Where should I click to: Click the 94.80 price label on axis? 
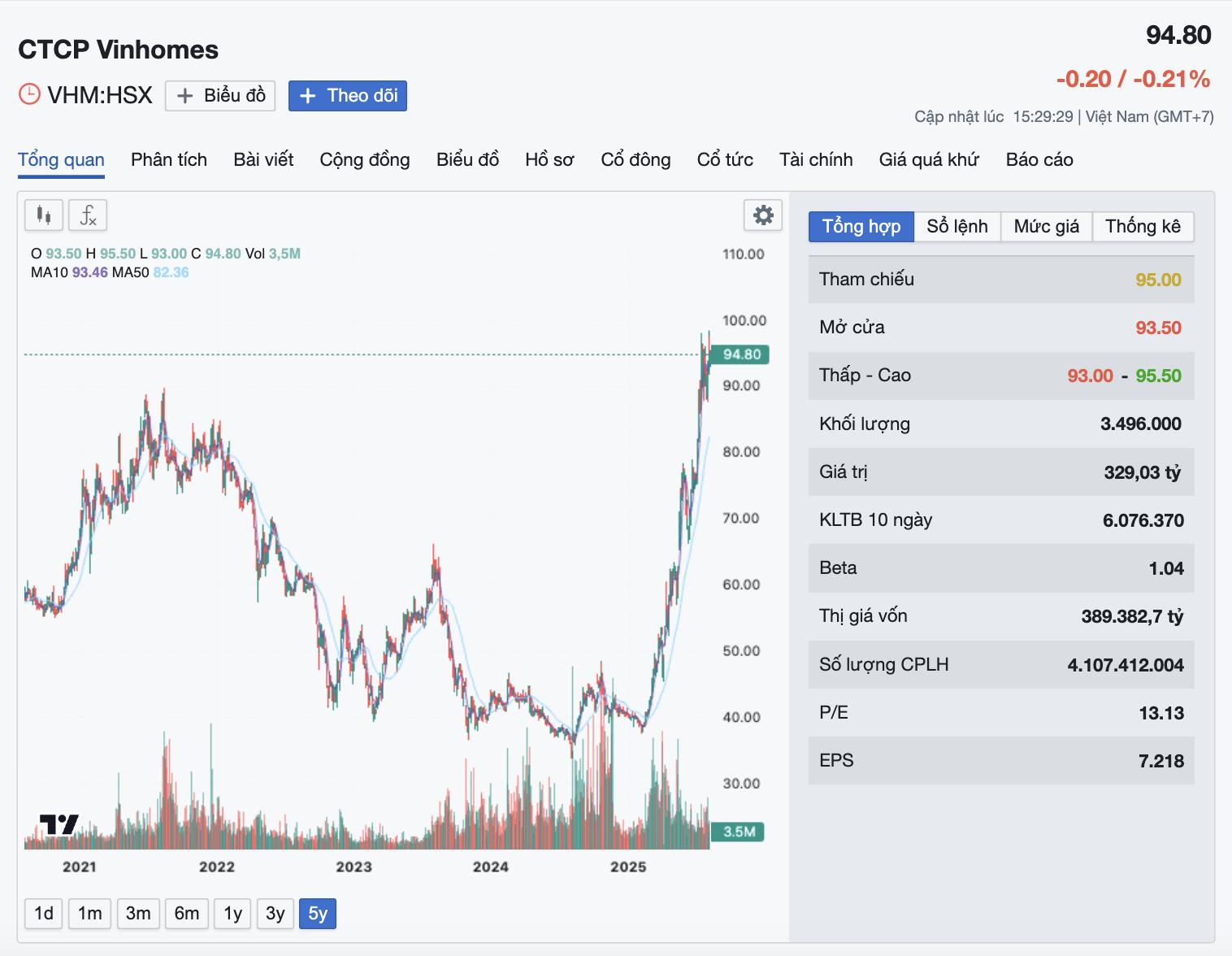pyautogui.click(x=740, y=354)
